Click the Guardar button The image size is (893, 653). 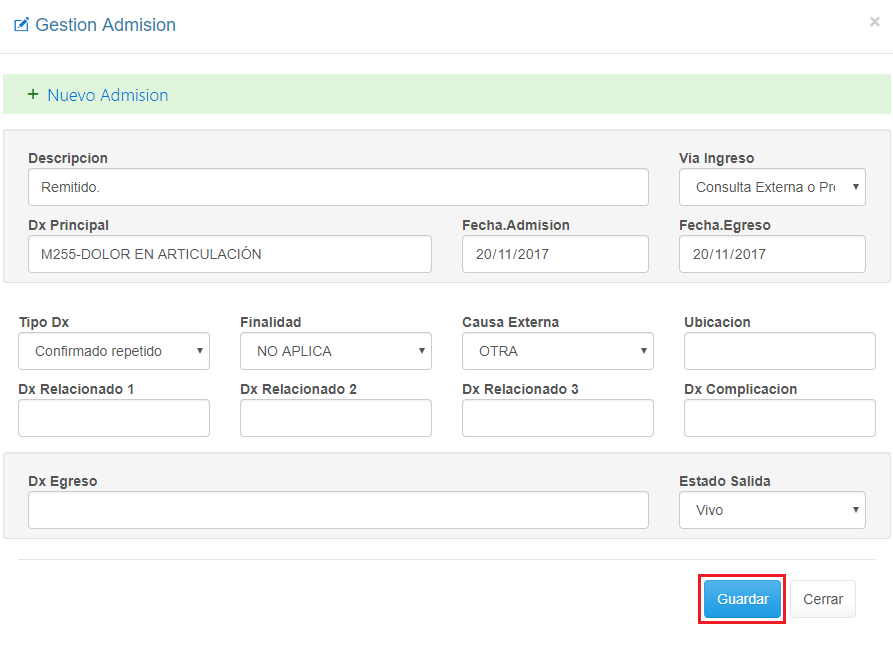point(742,599)
